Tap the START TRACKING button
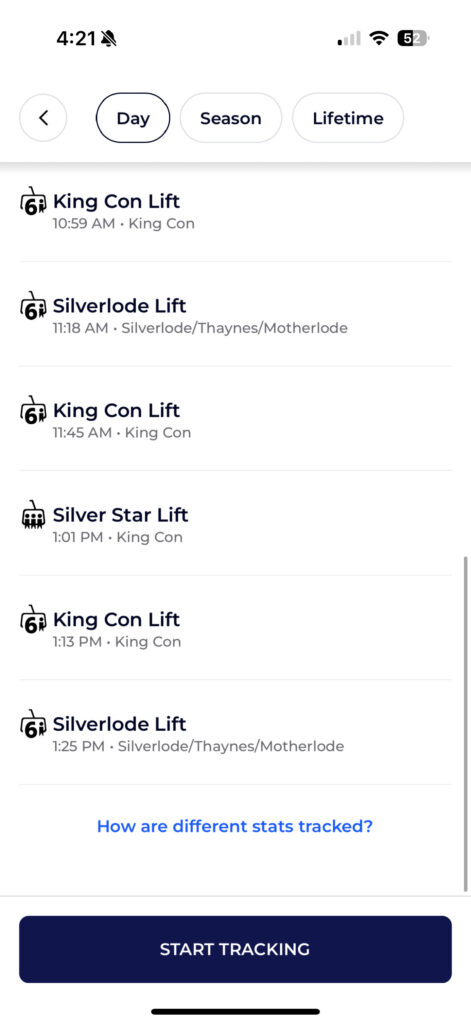This screenshot has width=471, height=1024. (235, 949)
